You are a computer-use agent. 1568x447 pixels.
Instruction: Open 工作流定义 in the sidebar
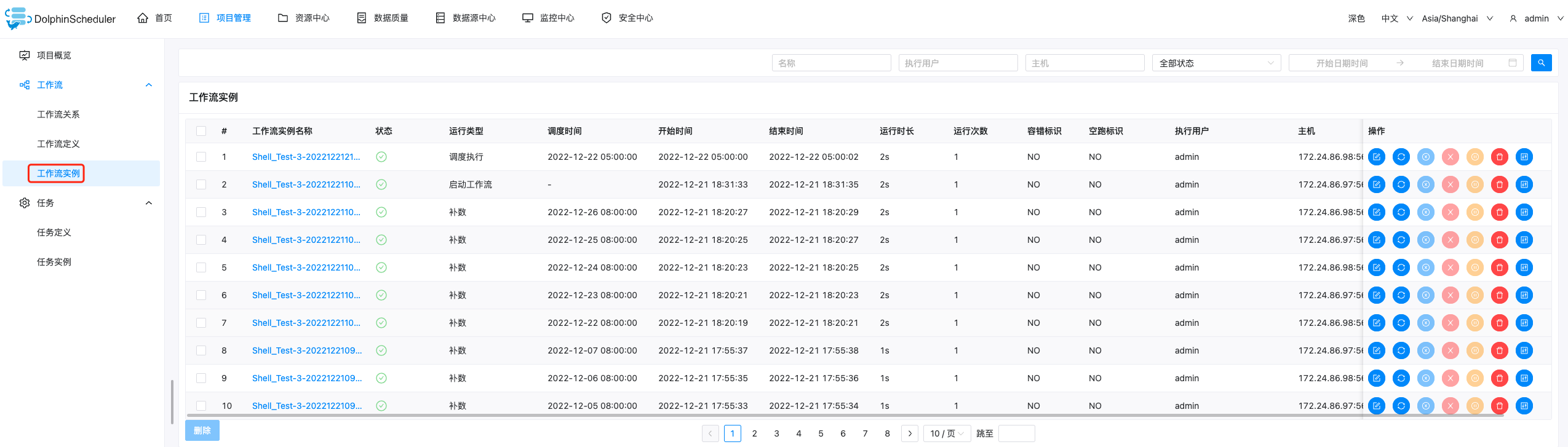58,144
